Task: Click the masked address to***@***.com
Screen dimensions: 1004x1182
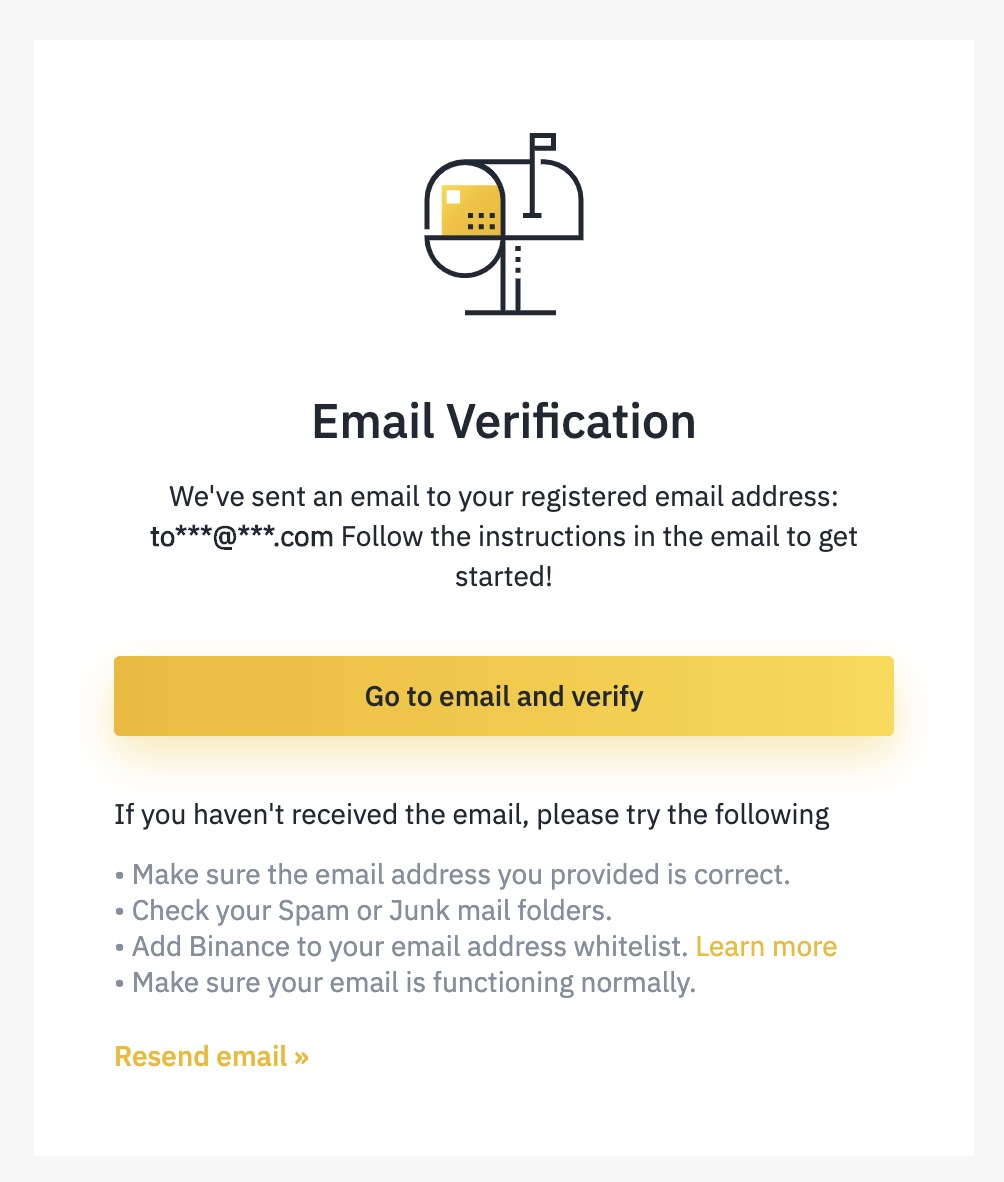Action: (241, 537)
